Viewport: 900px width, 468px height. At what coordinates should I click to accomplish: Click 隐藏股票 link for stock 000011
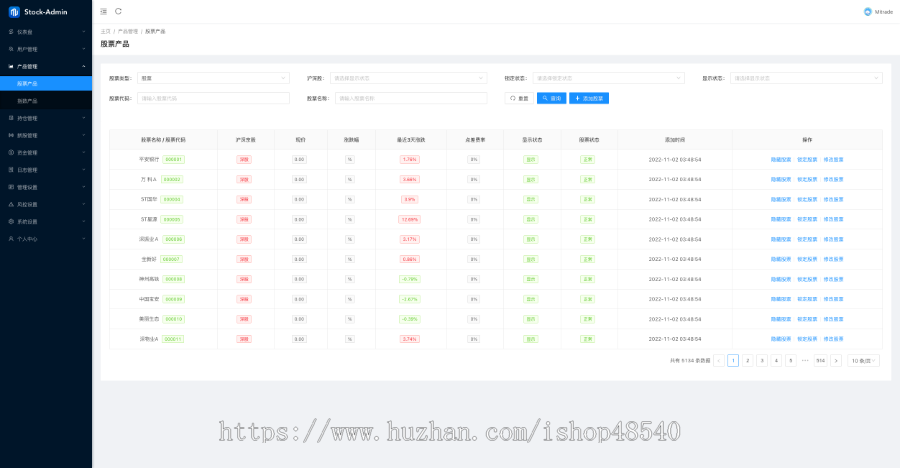(781, 339)
